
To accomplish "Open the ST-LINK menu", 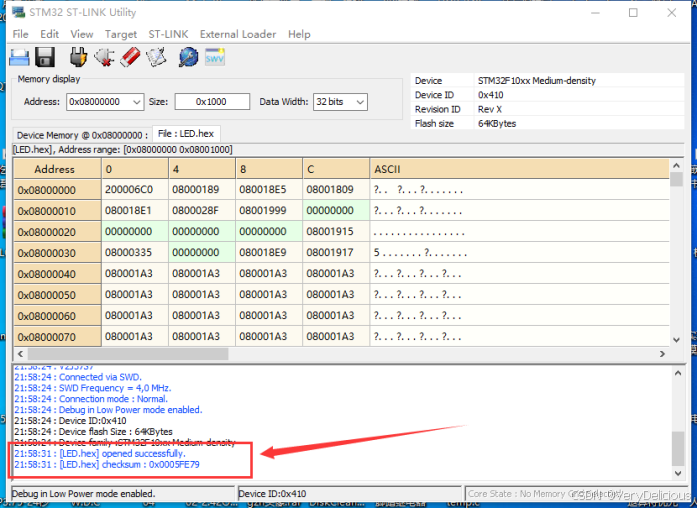I will coord(168,34).
